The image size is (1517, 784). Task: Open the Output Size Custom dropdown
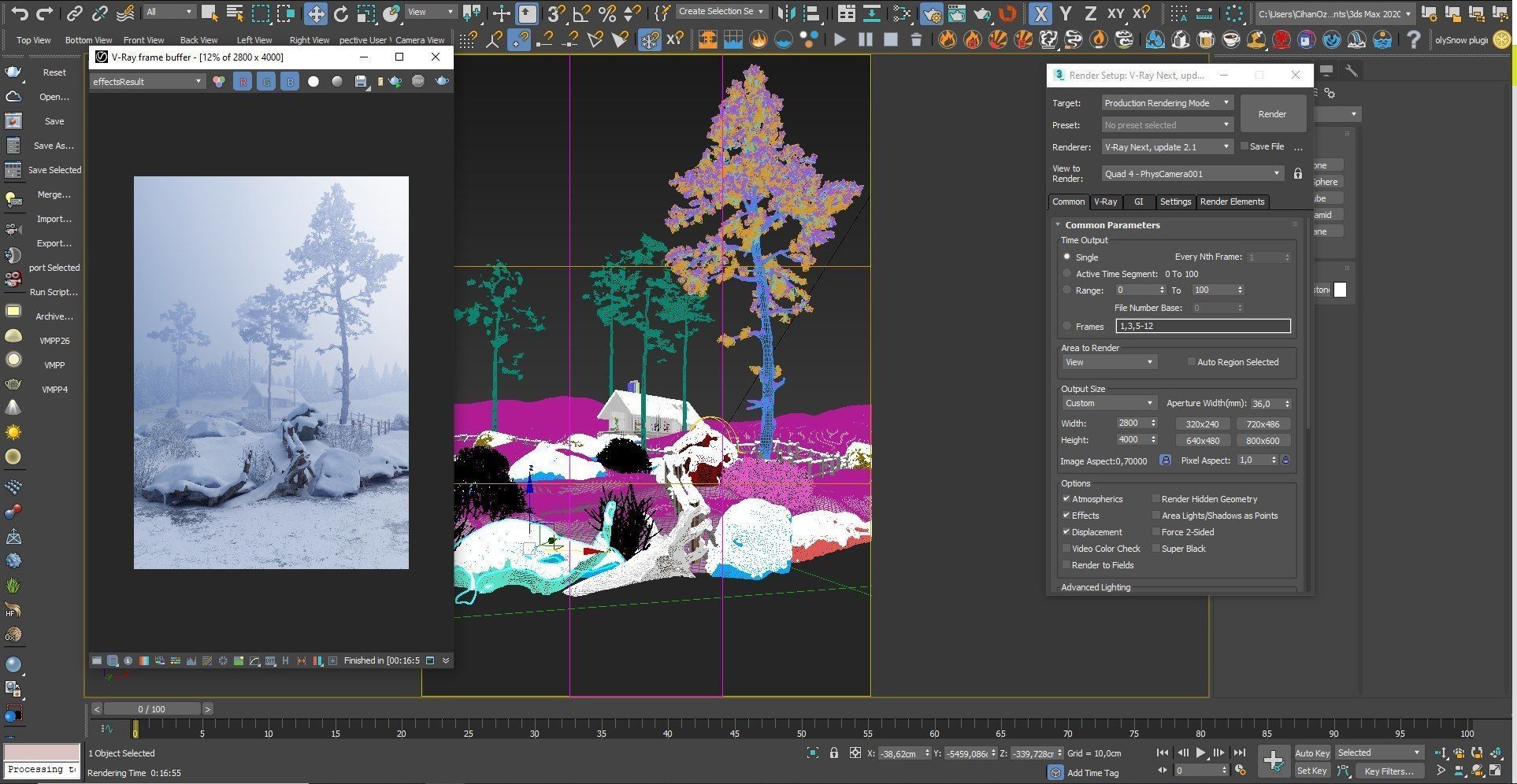point(1108,403)
